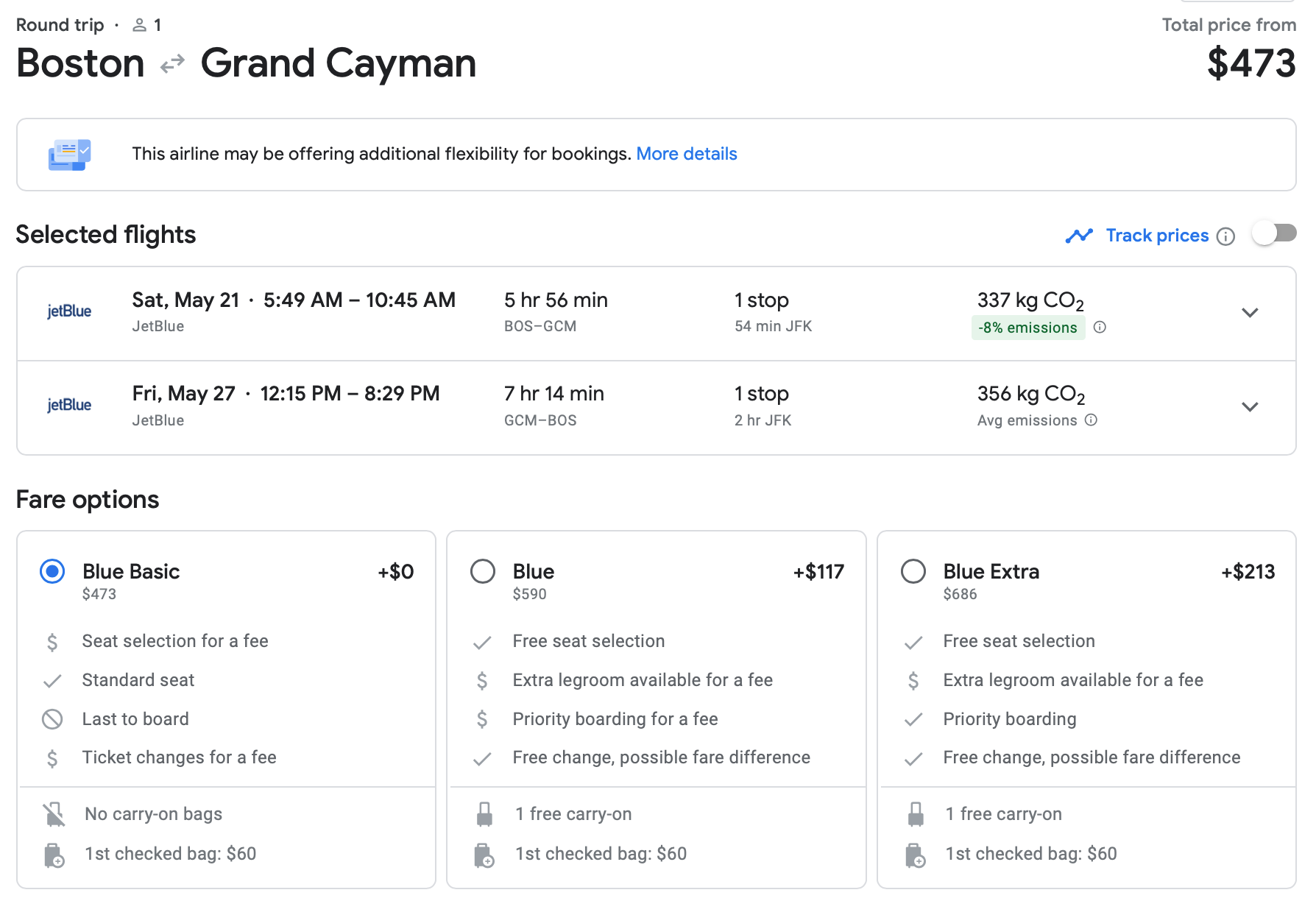Viewport: 1316px width, 901px height.
Task: Click the Track prices trend graph icon
Action: tap(1079, 236)
